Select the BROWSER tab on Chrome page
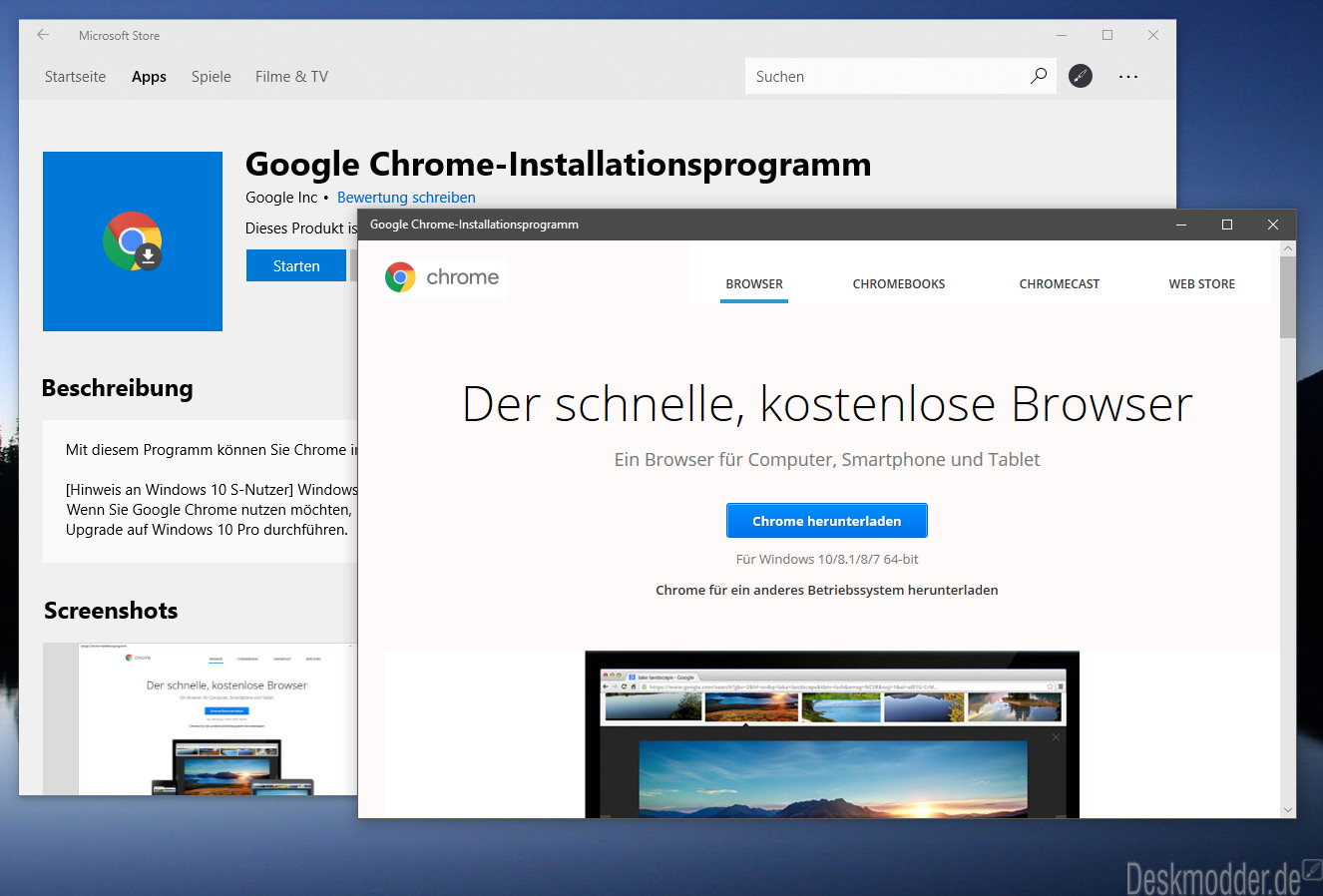 click(754, 283)
